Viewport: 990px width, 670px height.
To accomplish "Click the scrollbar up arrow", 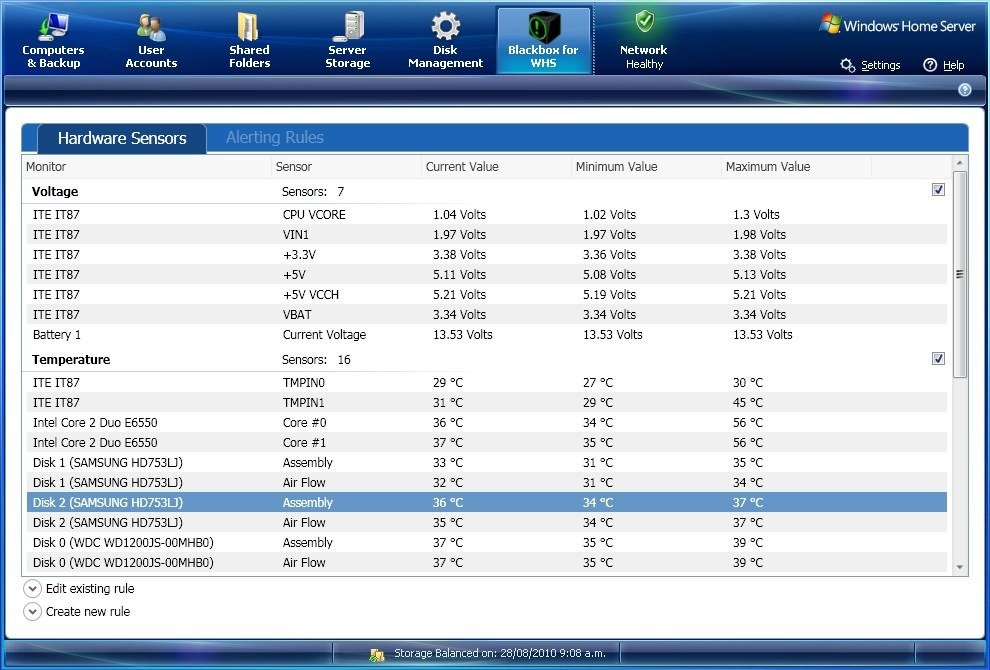I will [960, 163].
